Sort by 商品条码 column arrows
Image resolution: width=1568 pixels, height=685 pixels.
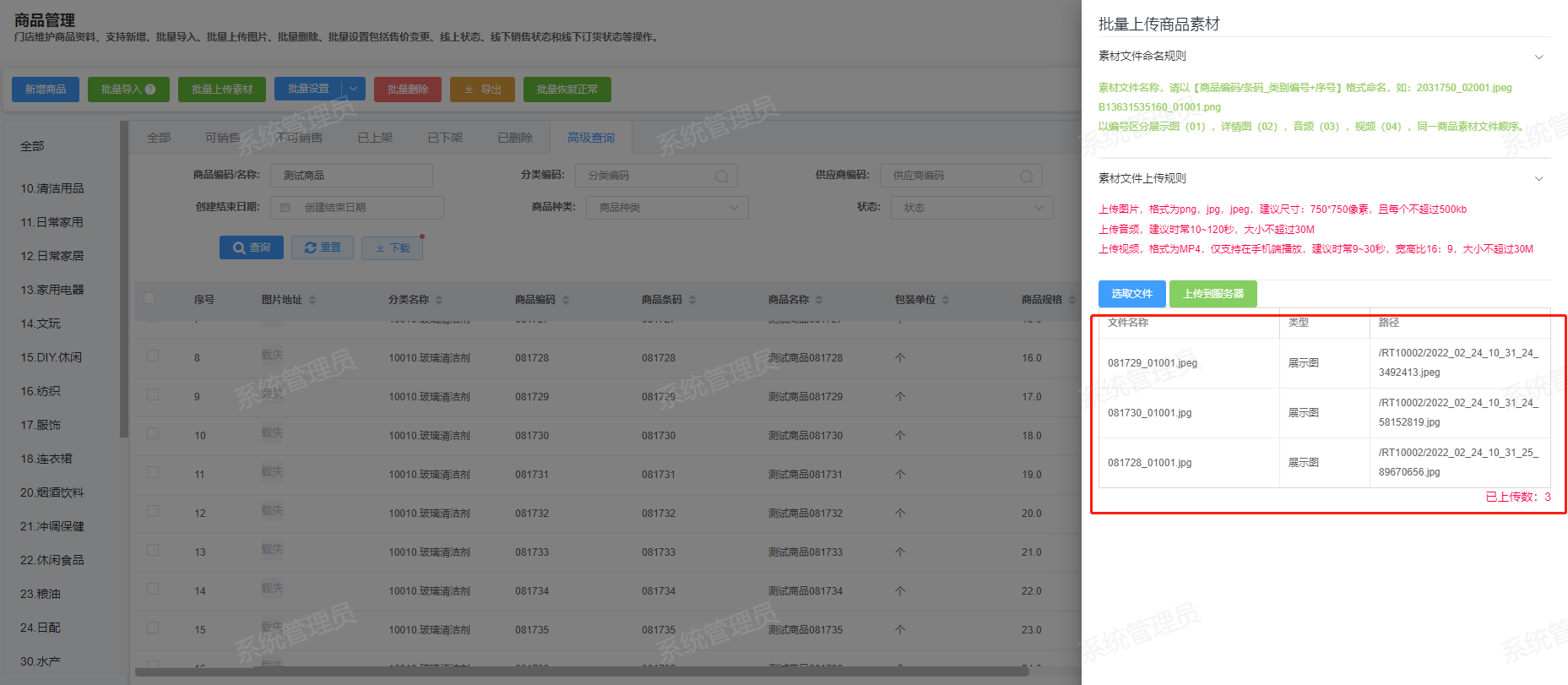692,300
